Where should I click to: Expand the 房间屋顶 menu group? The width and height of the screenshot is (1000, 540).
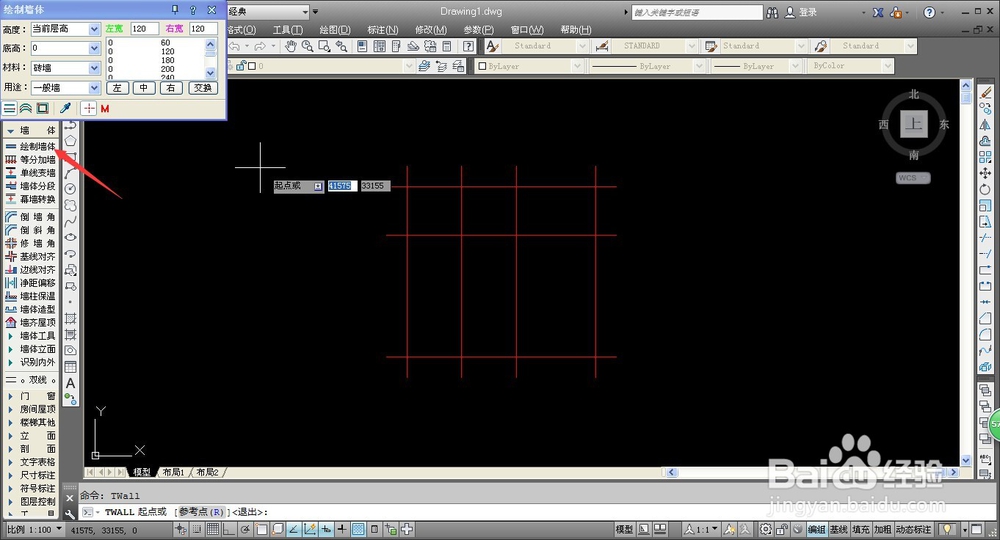pyautogui.click(x=31, y=409)
